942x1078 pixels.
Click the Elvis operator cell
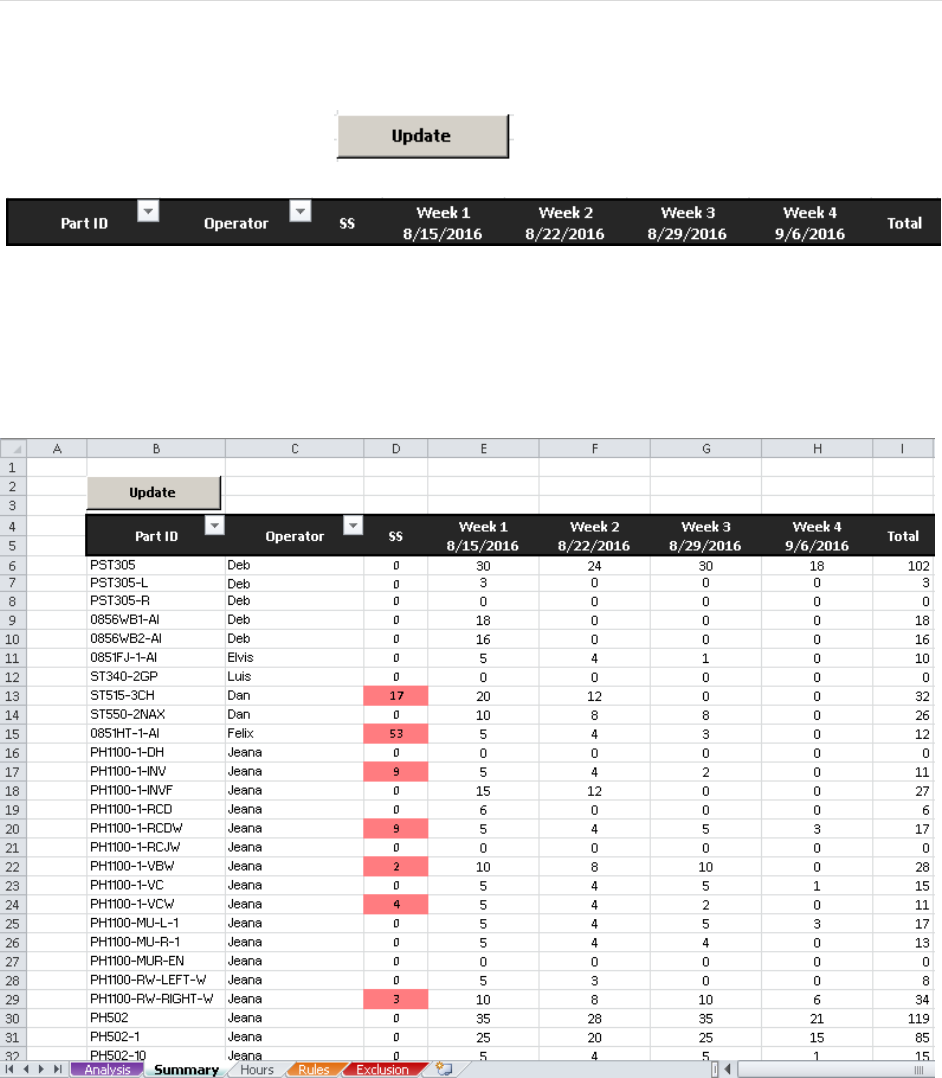294,658
